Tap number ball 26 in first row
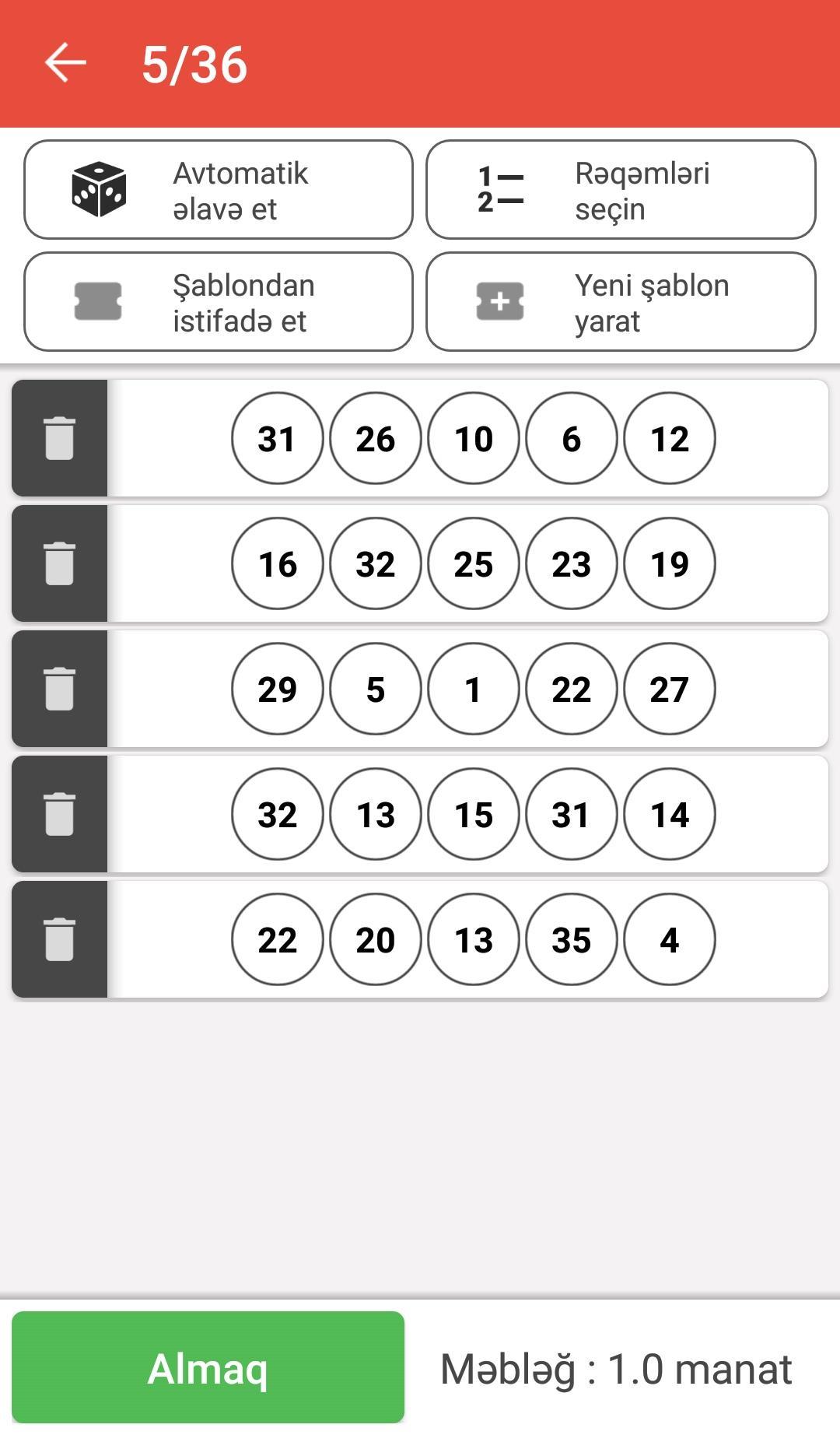The image size is (840, 1435). click(x=376, y=439)
